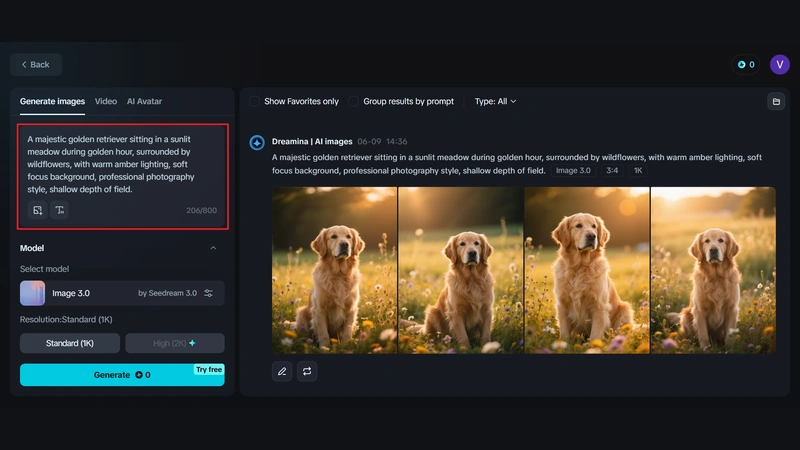
Task: Switch to the Video tab
Action: tap(106, 102)
